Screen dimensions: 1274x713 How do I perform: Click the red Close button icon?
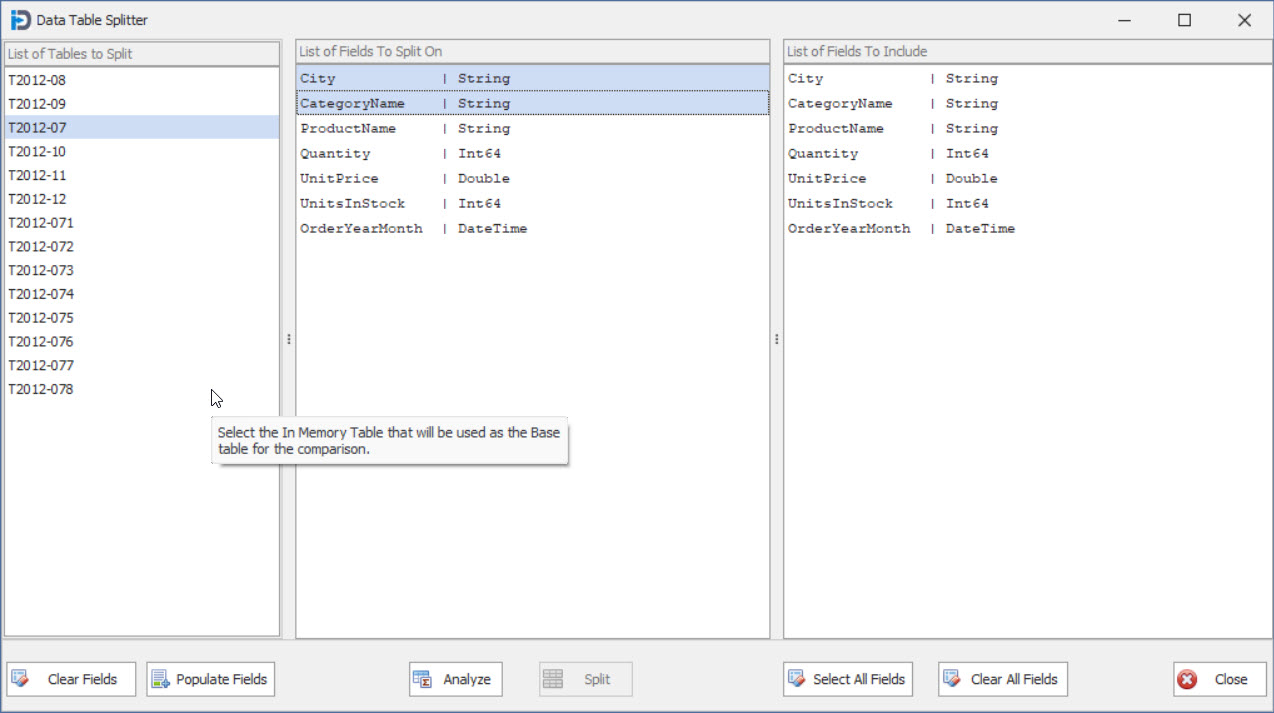point(1187,679)
